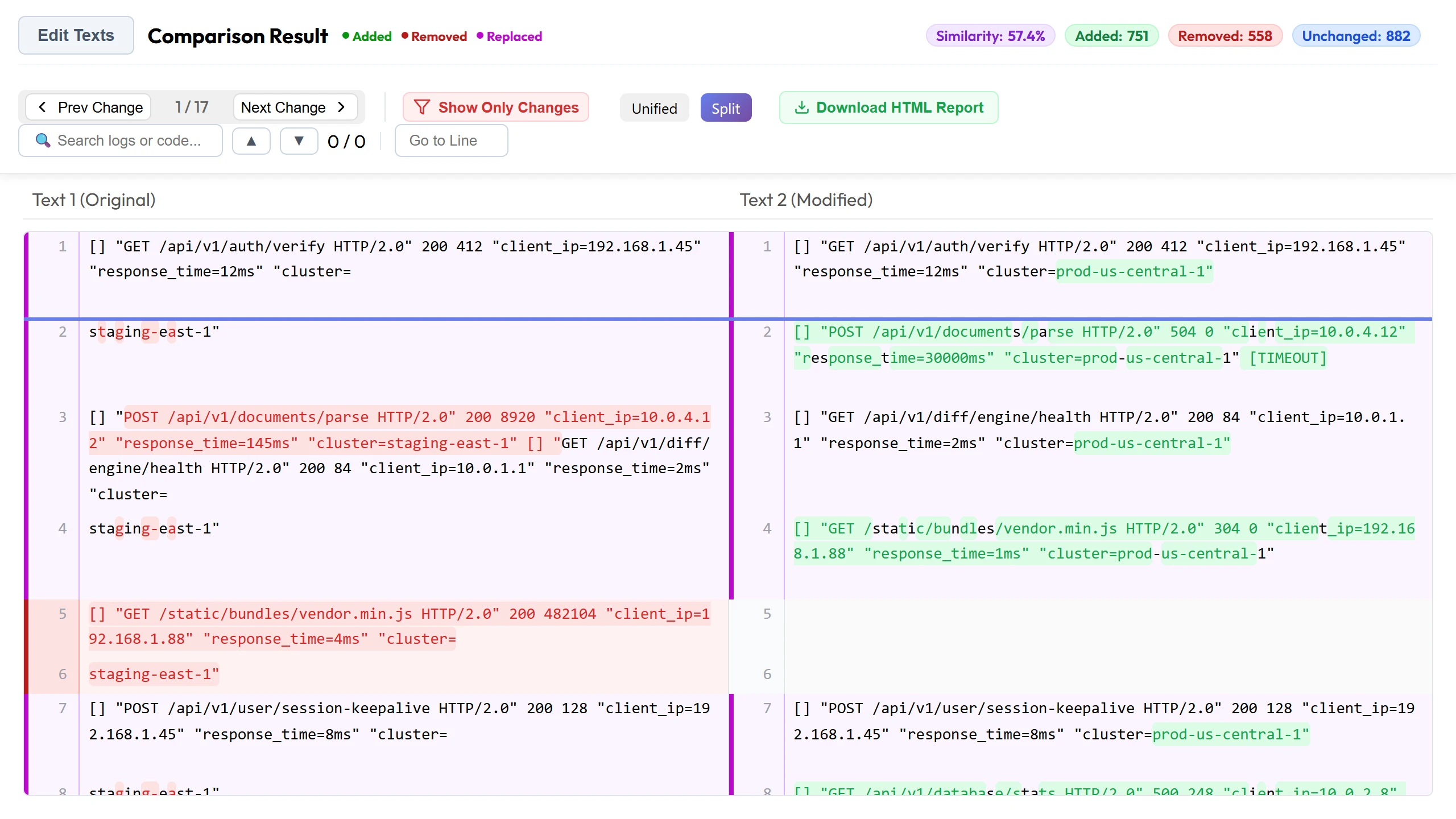Viewport: 1456px width, 819px height.
Task: Click the left chevron in Prev Change
Action: tap(42, 107)
